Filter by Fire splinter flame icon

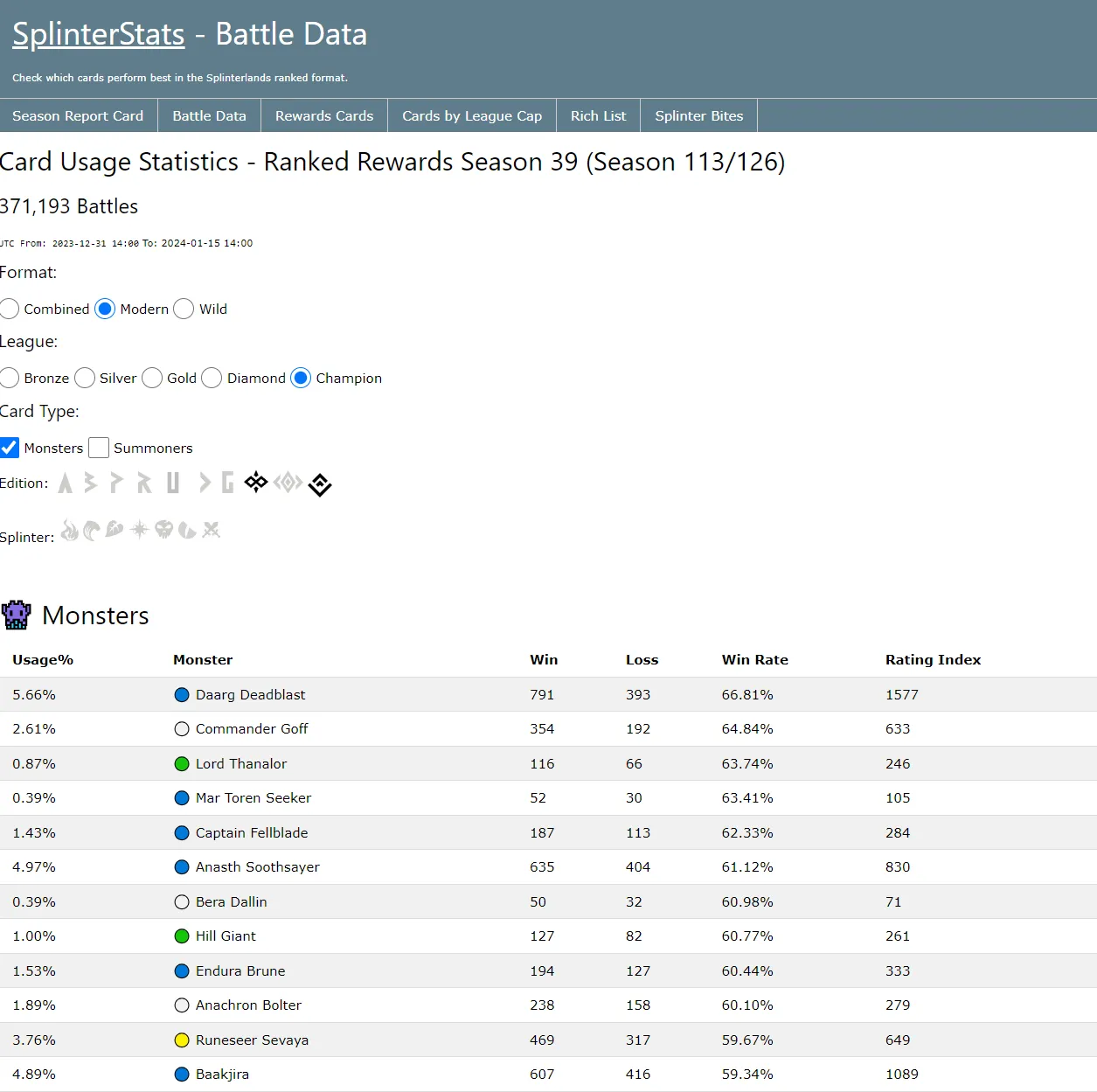click(x=70, y=530)
